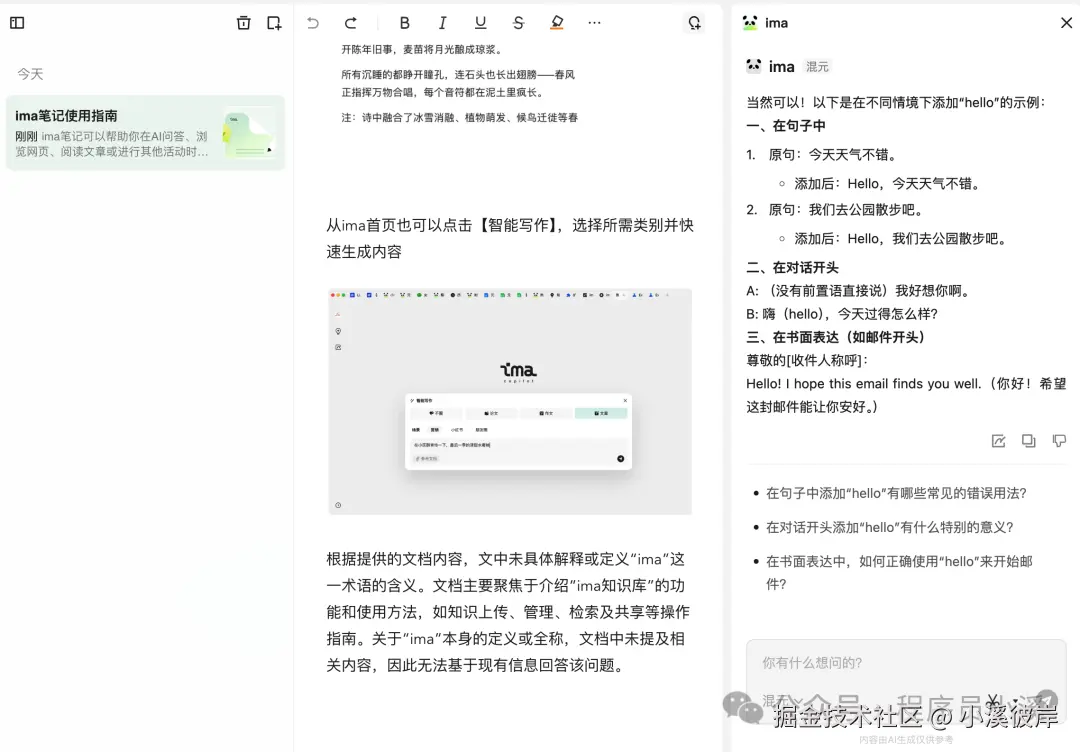Toggle italic formatting
Viewport: 1080px width, 752px height.
pyautogui.click(x=442, y=23)
